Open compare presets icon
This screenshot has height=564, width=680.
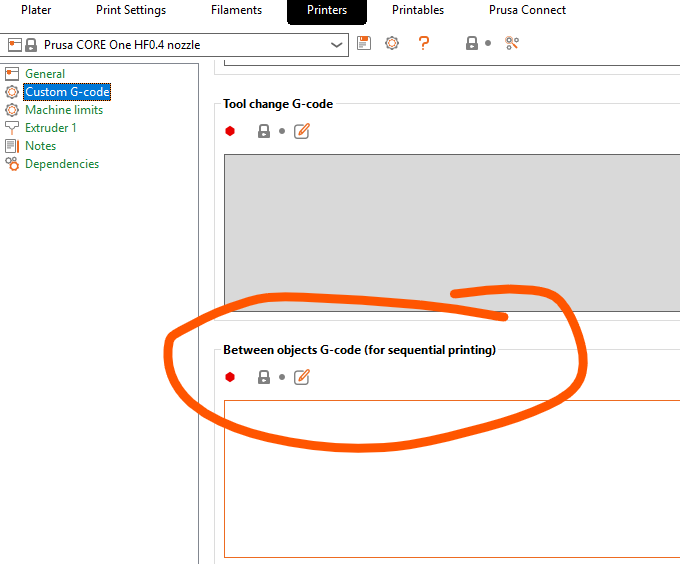tap(512, 43)
